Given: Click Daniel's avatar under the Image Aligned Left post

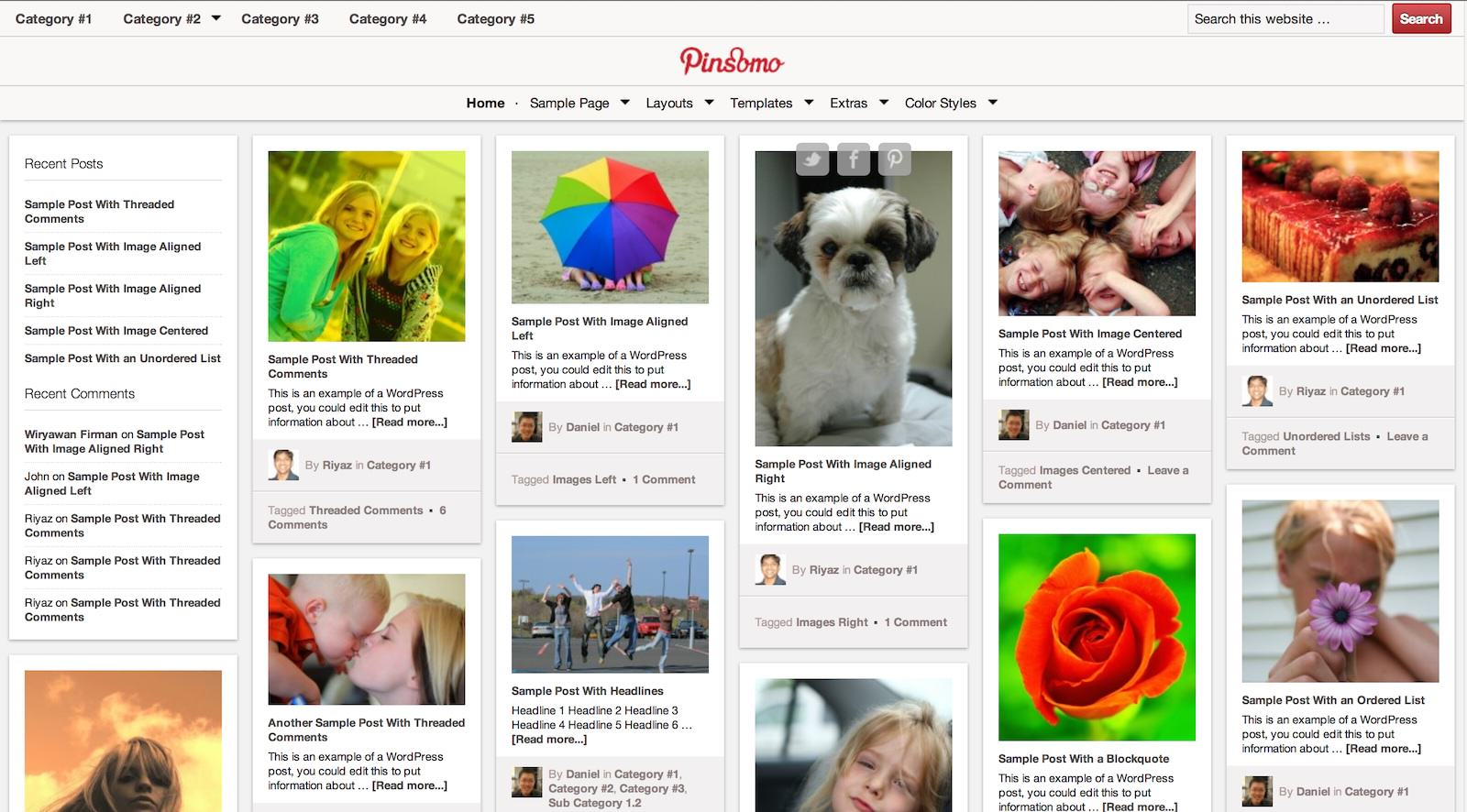Looking at the screenshot, I should (527, 427).
